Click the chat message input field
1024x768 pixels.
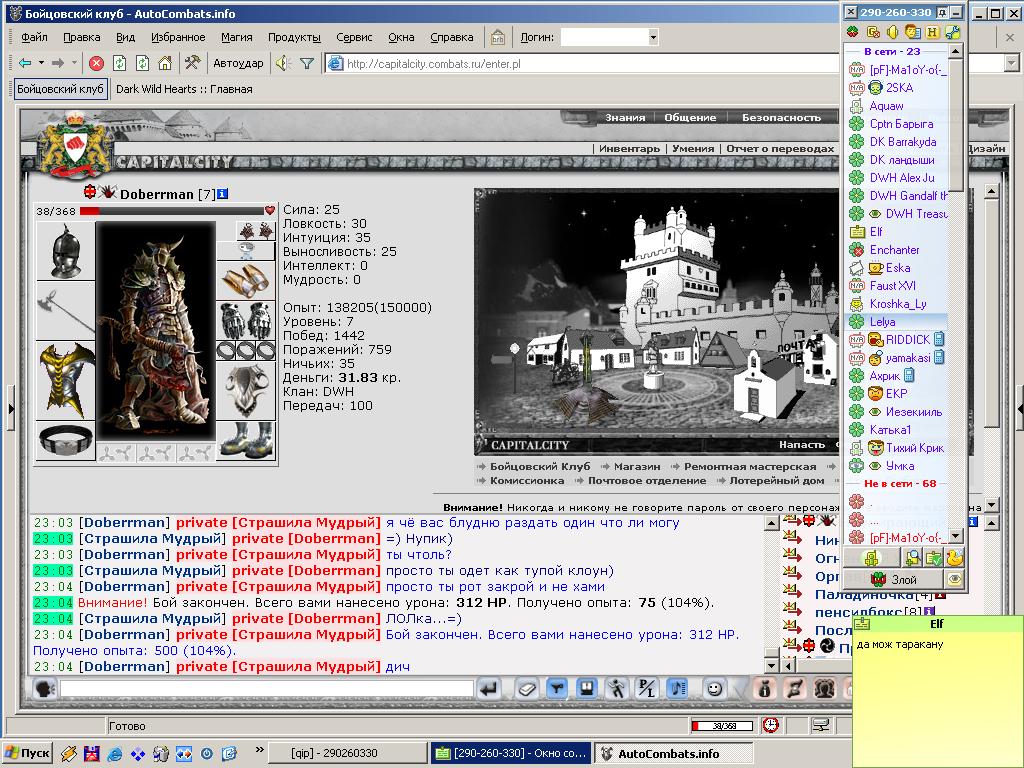(x=266, y=689)
